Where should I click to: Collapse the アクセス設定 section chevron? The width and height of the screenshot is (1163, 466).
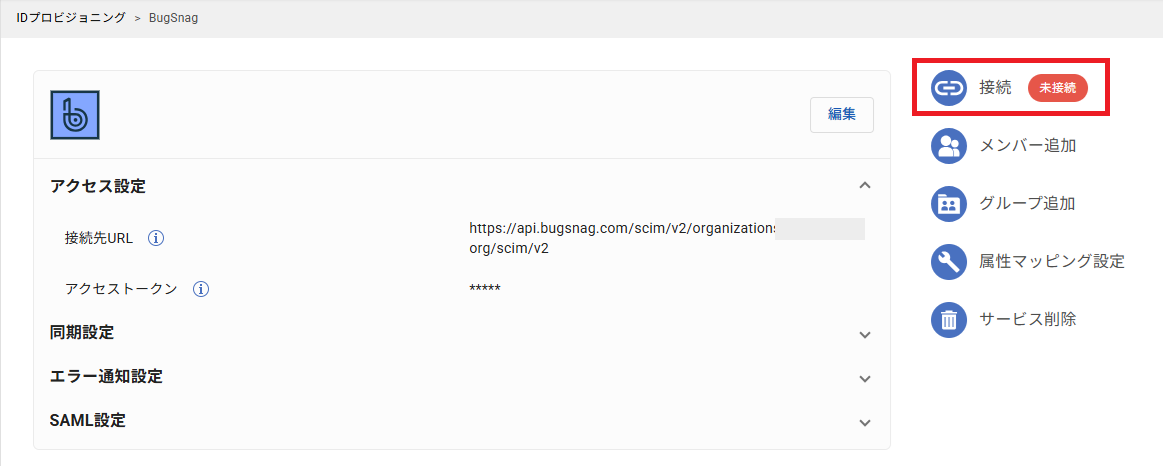[864, 186]
